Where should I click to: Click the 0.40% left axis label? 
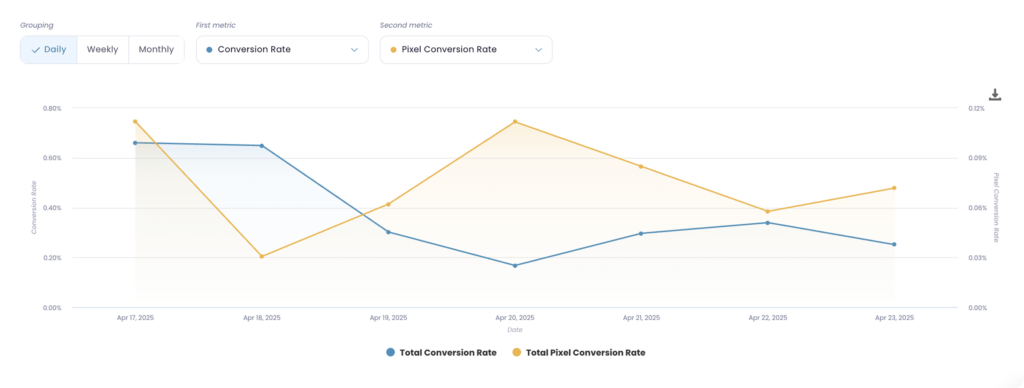click(x=52, y=208)
